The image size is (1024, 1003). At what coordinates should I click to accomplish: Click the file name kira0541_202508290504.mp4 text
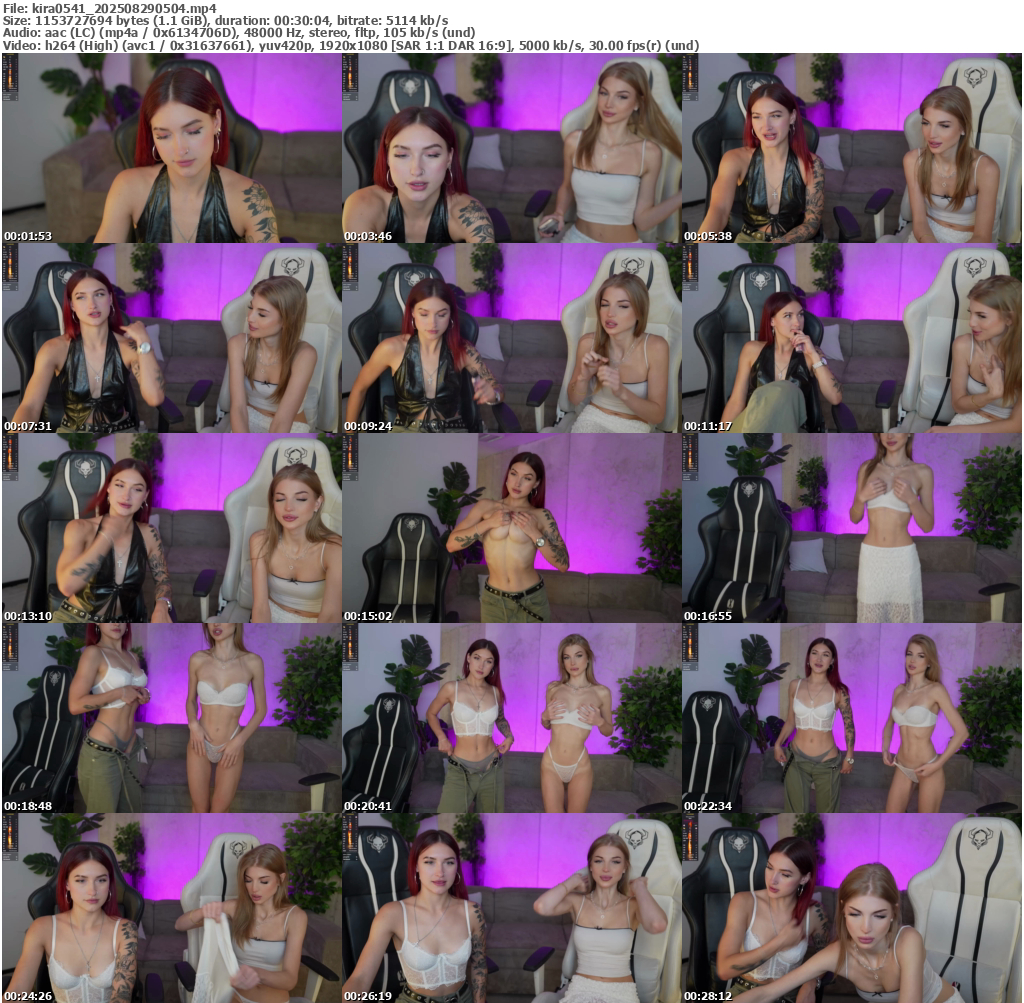tap(124, 8)
